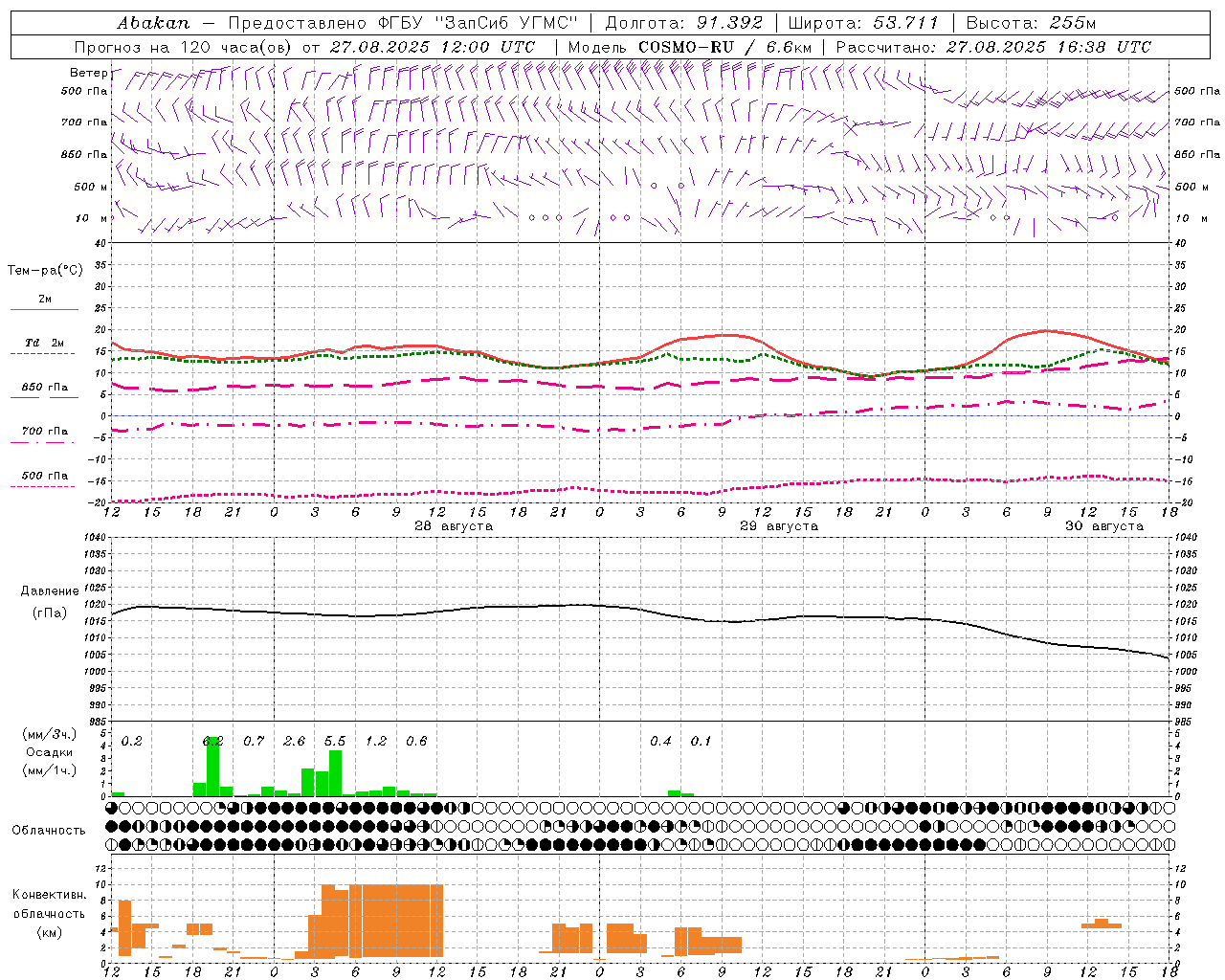Image resolution: width=1225 pixels, height=980 pixels.
Task: Click the wide orange convective cloud block reaching 10 km
Action: tap(396, 921)
